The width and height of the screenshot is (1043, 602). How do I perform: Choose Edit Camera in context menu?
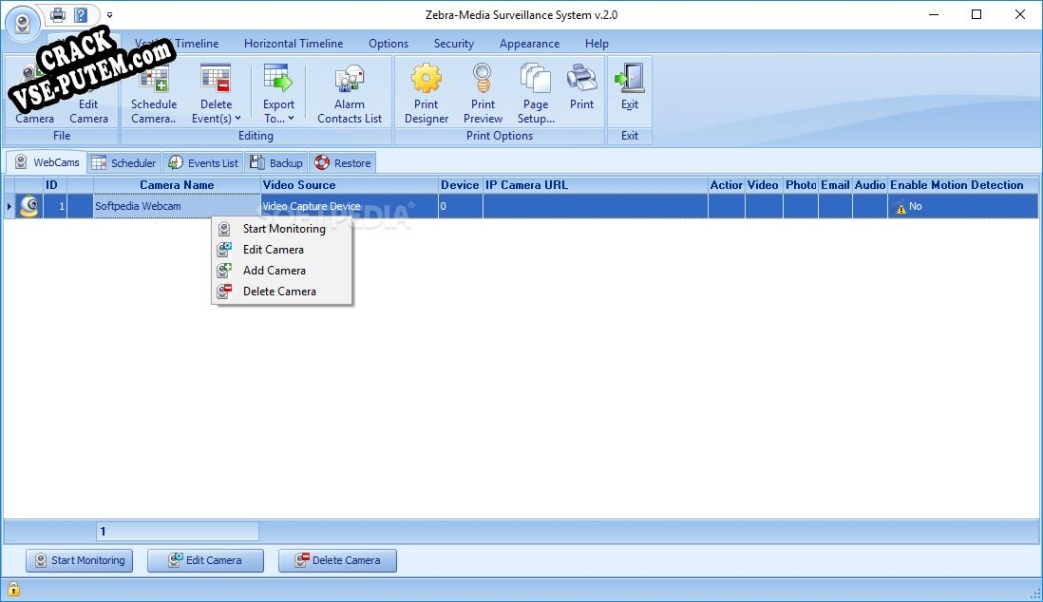[x=282, y=249]
